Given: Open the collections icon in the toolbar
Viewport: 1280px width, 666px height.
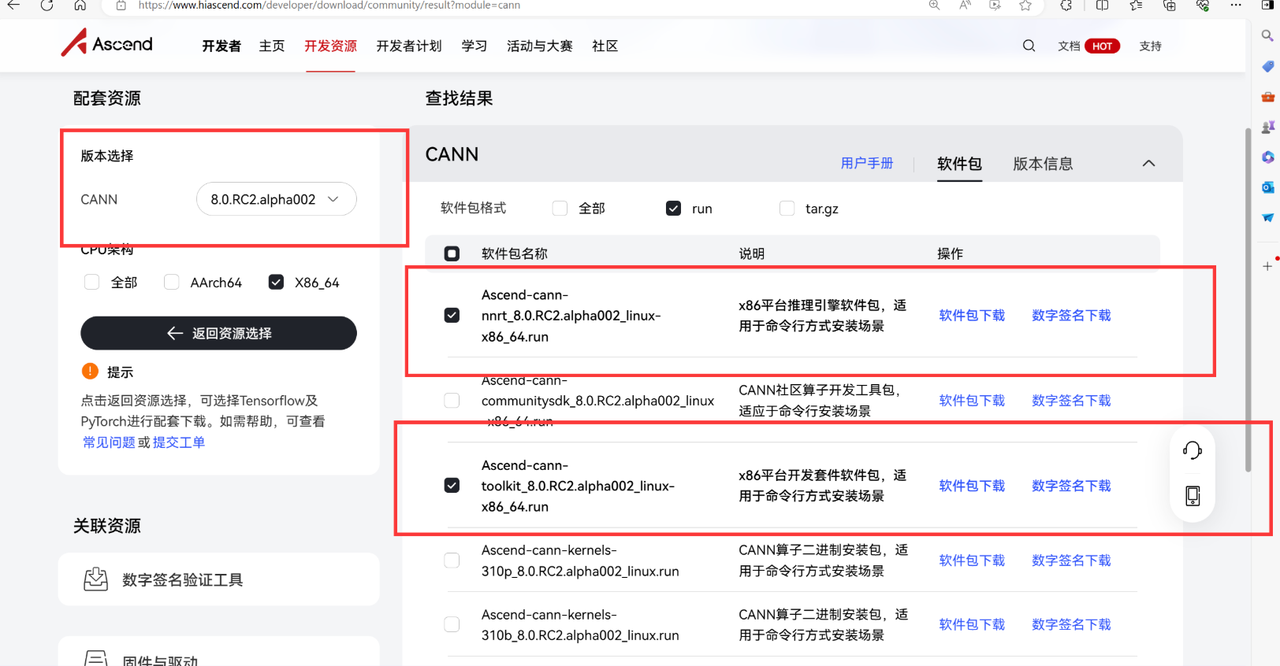Looking at the screenshot, I should point(1170,5).
